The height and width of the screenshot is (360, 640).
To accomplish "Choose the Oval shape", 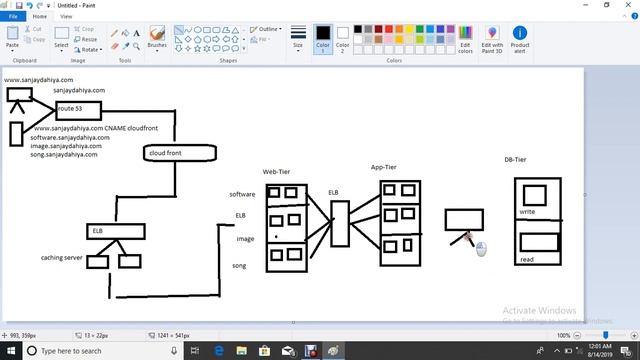I will (x=198, y=30).
